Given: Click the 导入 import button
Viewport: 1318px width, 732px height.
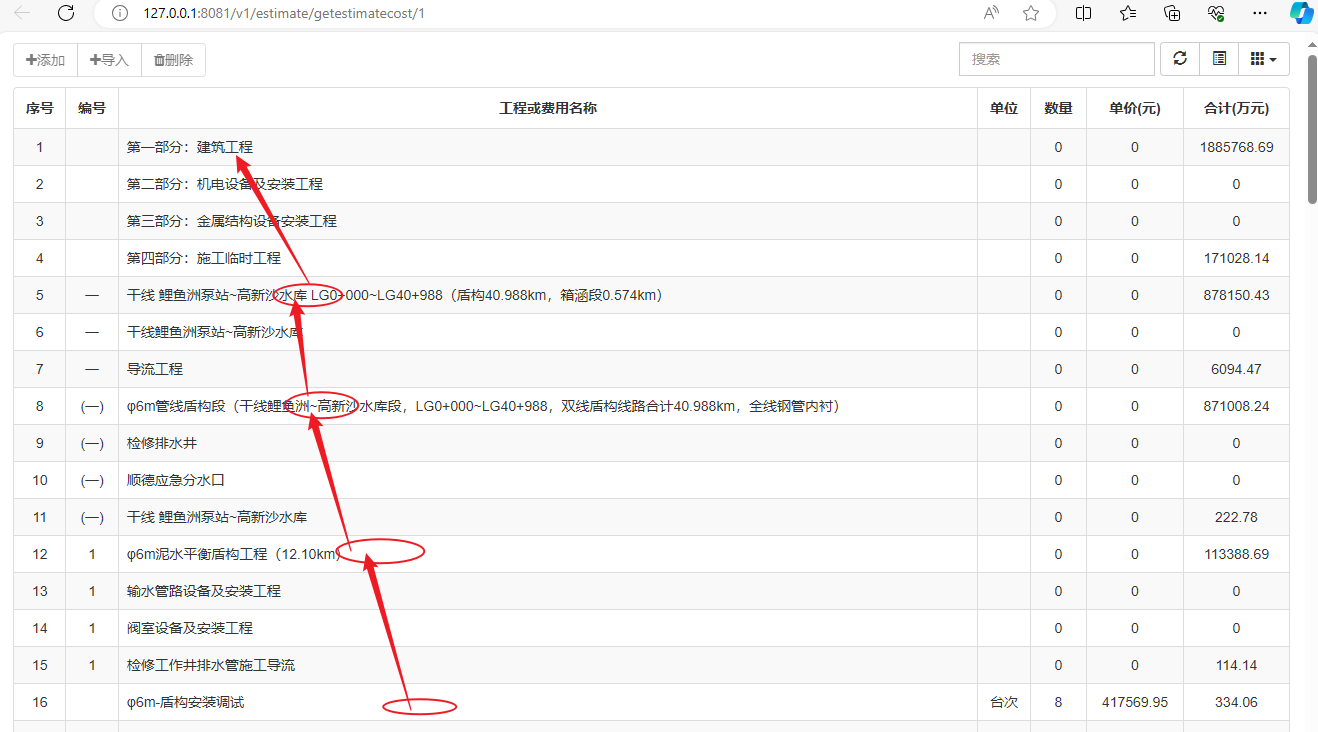Looking at the screenshot, I should coord(109,60).
